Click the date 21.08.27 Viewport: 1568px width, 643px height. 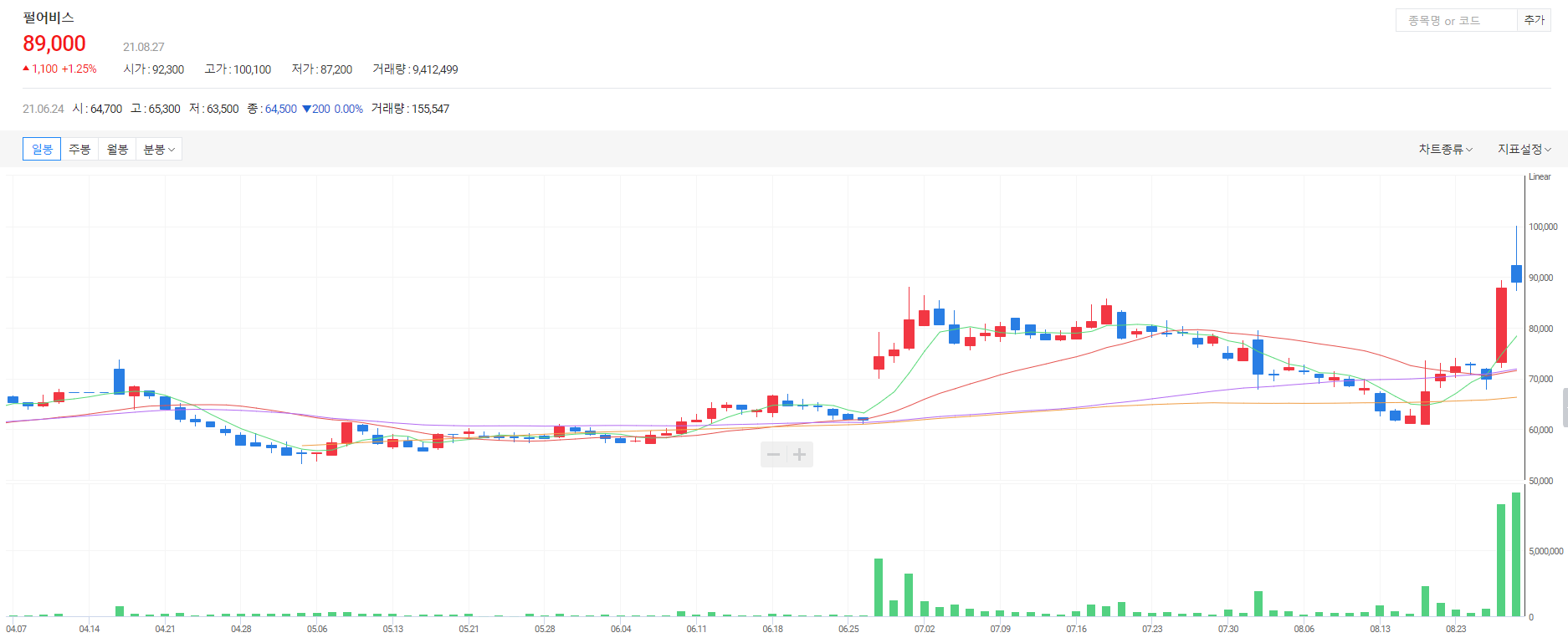coord(144,47)
